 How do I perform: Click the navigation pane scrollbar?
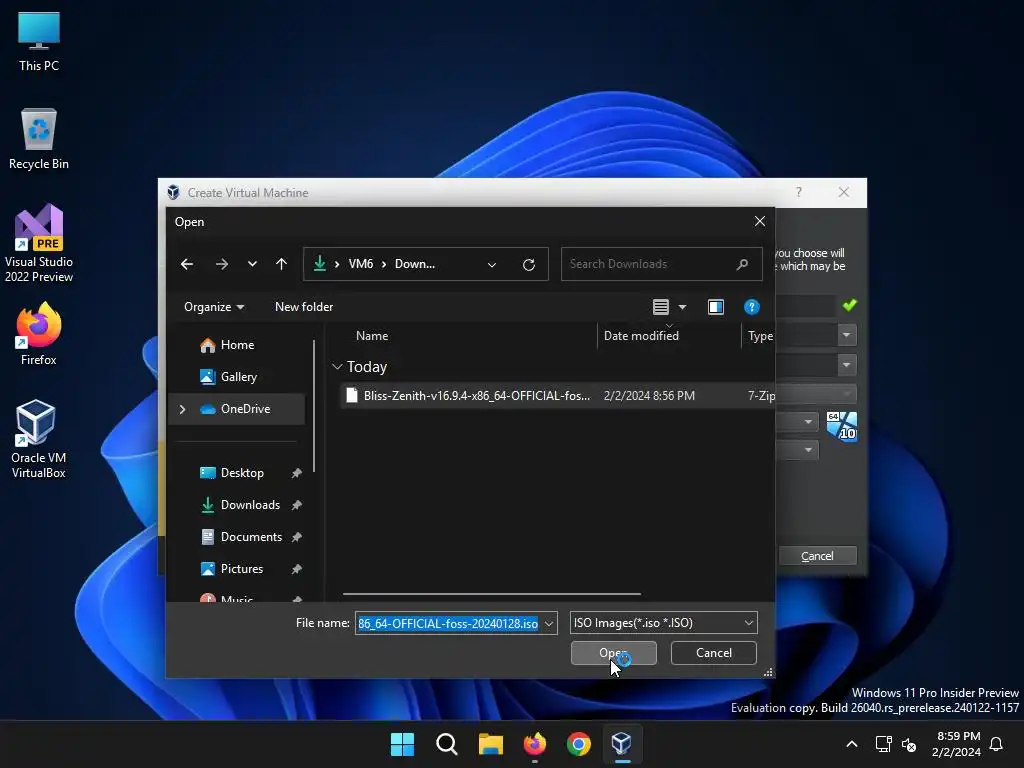[314, 405]
